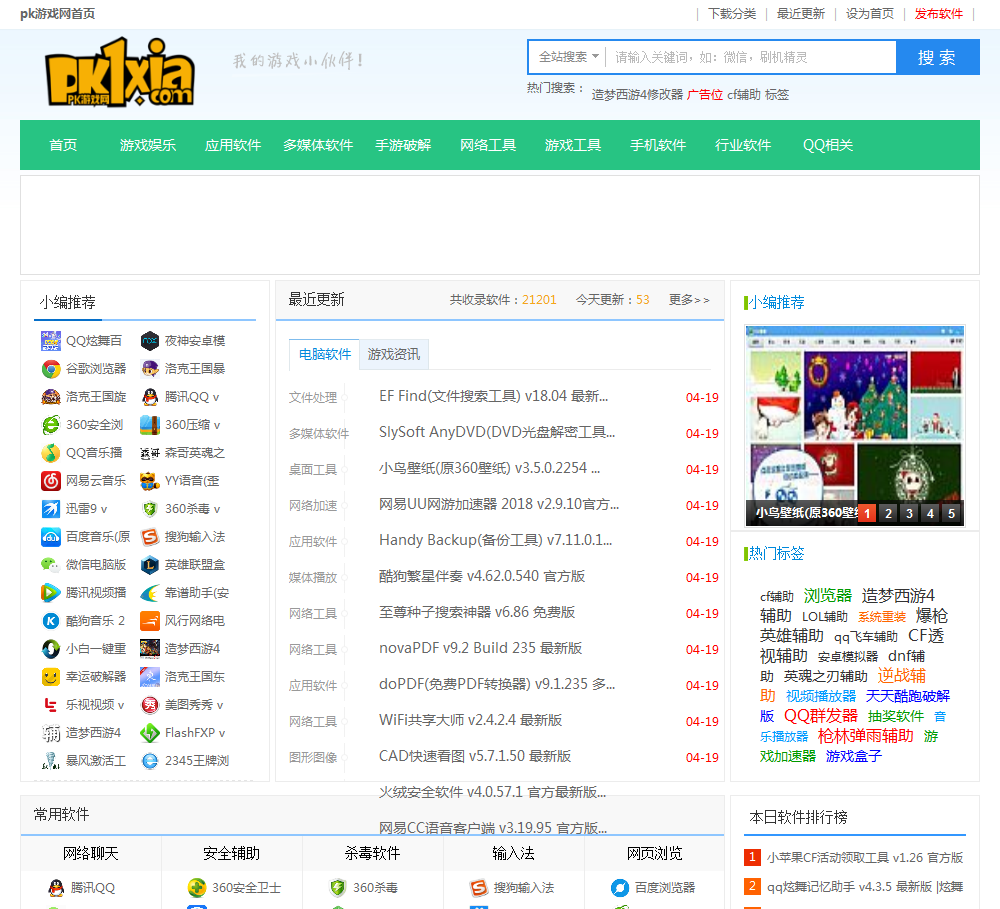Select slide number 3 in slideshow

tap(909, 513)
